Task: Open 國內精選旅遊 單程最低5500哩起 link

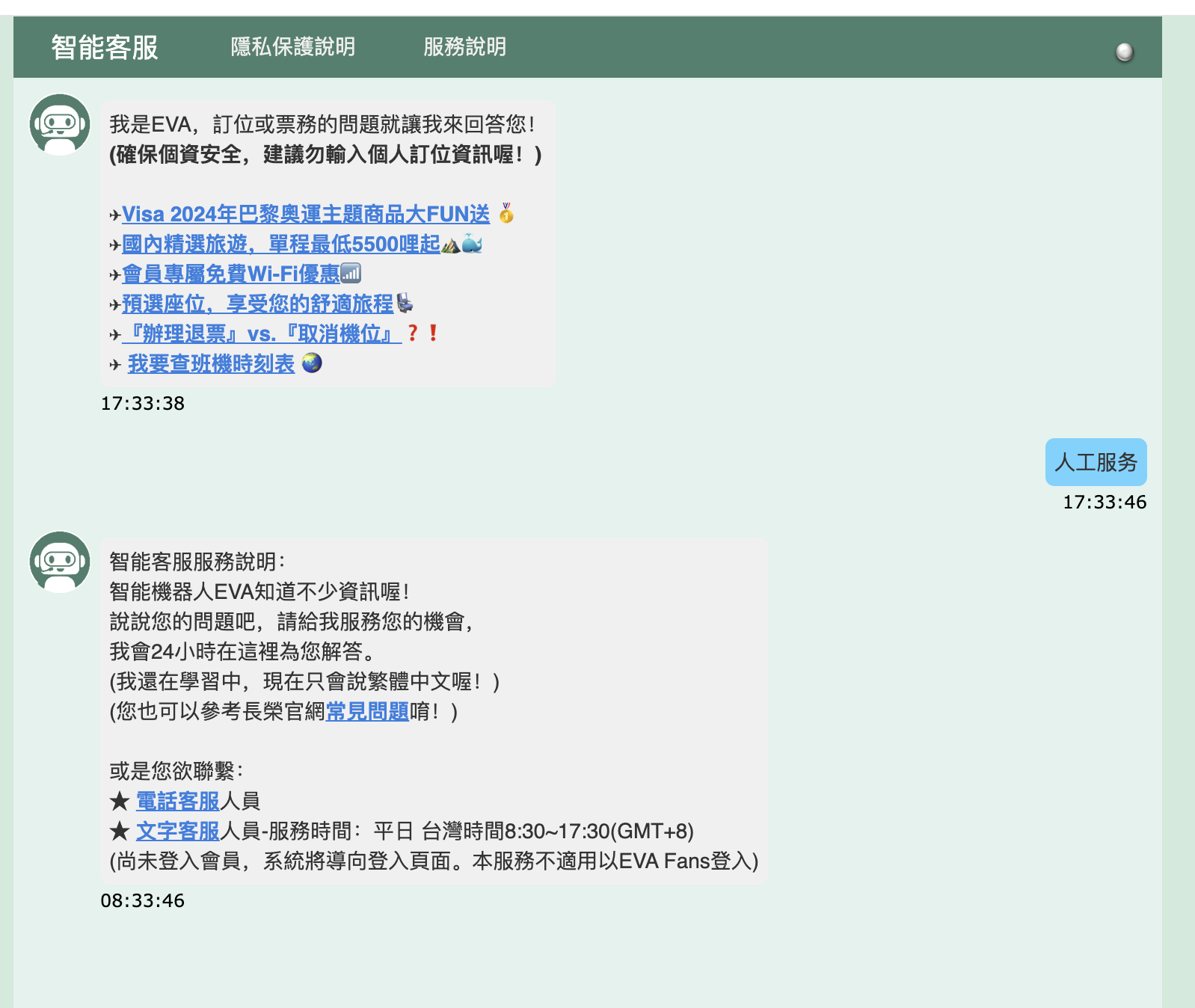Action: tap(280, 245)
